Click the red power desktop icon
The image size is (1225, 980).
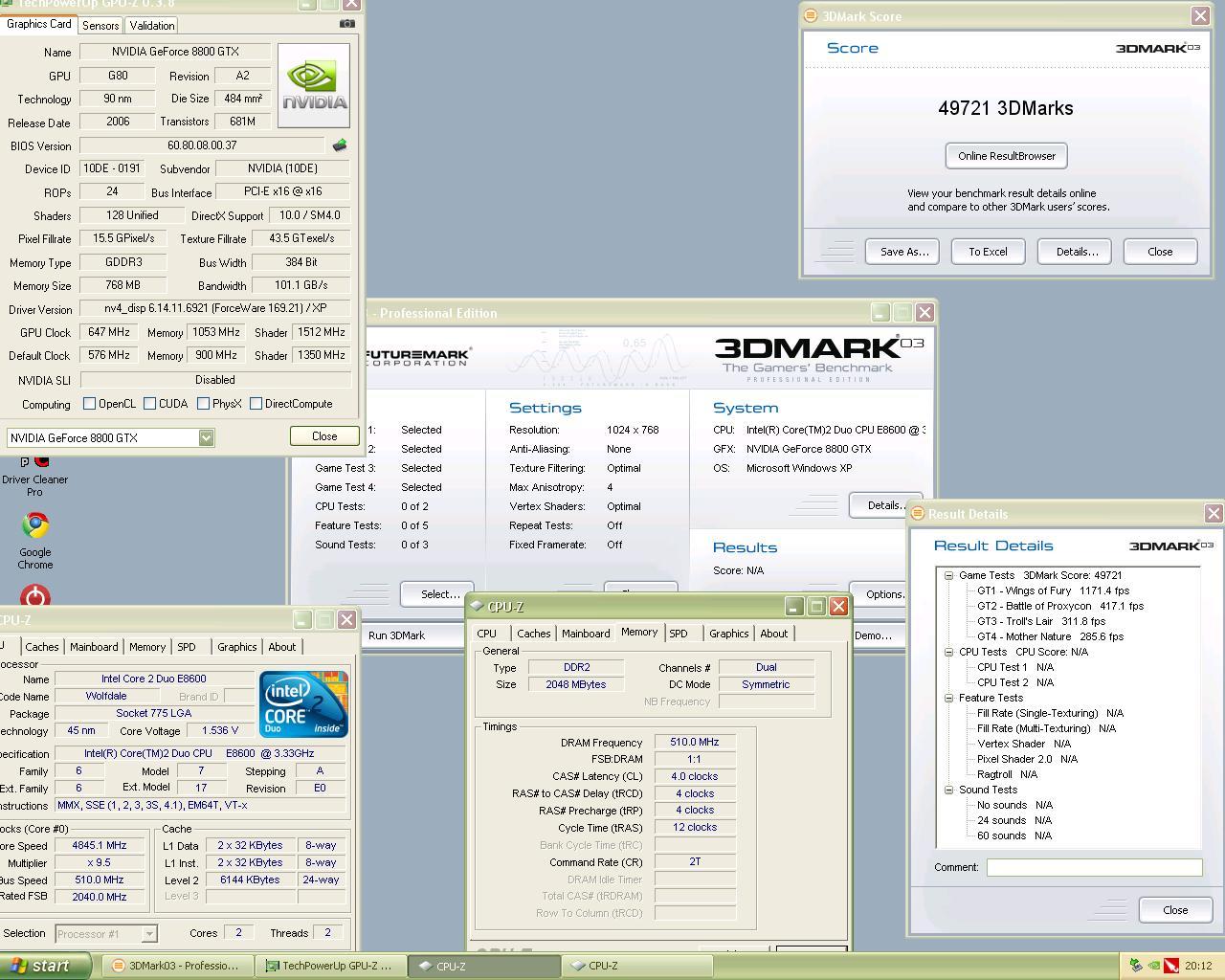35,596
